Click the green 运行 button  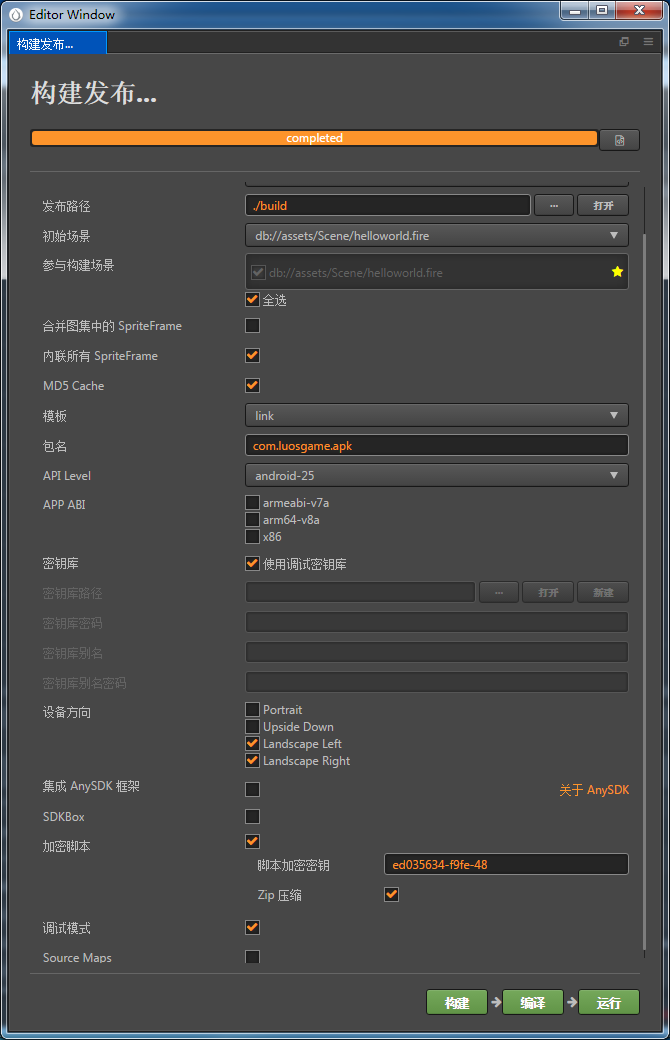(x=609, y=1002)
